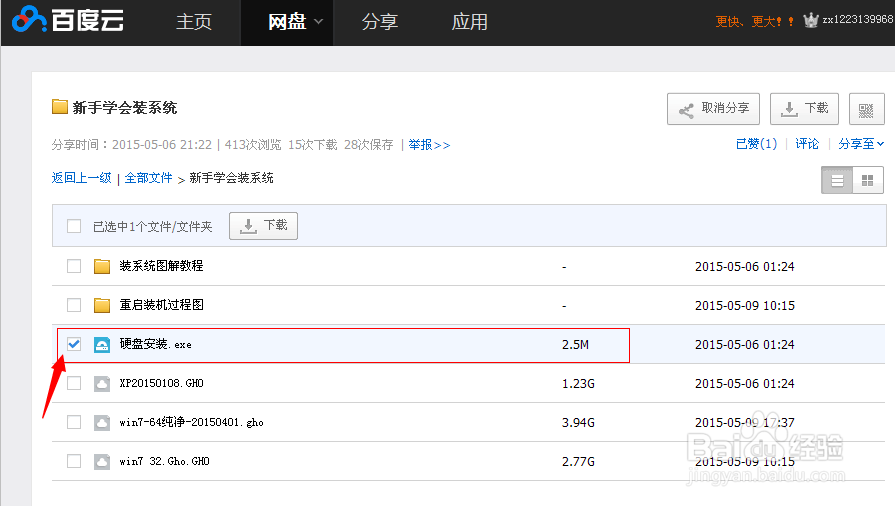Image resolution: width=895 pixels, height=506 pixels.
Task: Click the win7 32.Gho.GHO file icon
Action: point(102,461)
